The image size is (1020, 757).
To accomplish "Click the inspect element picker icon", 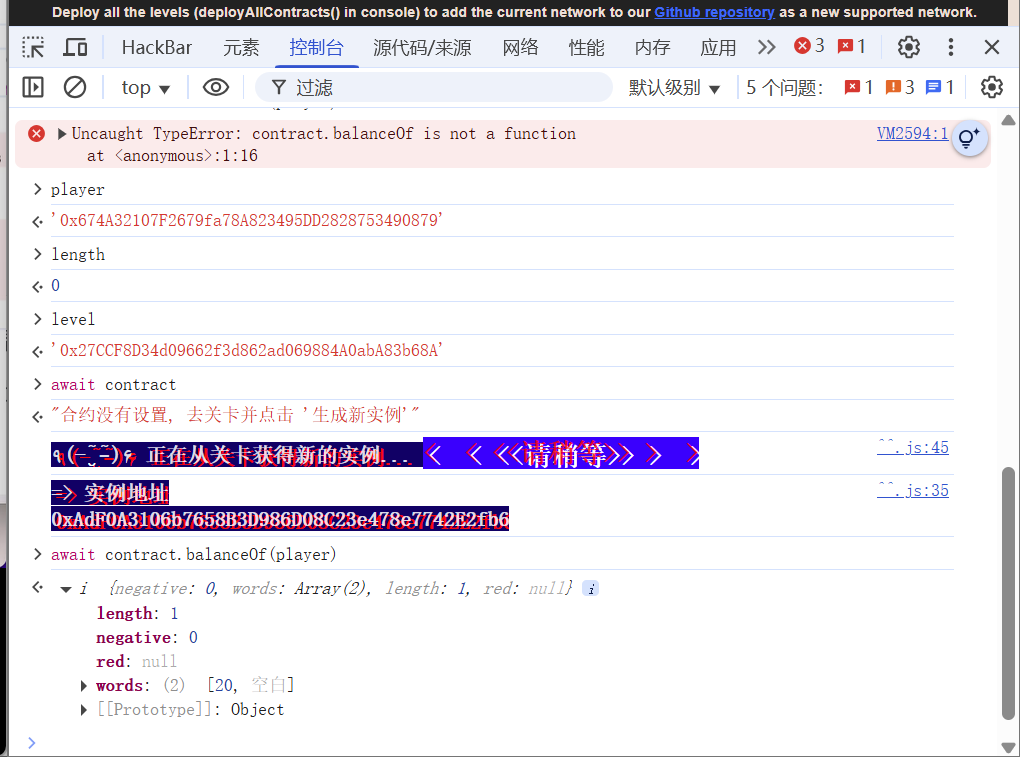I will (33, 47).
